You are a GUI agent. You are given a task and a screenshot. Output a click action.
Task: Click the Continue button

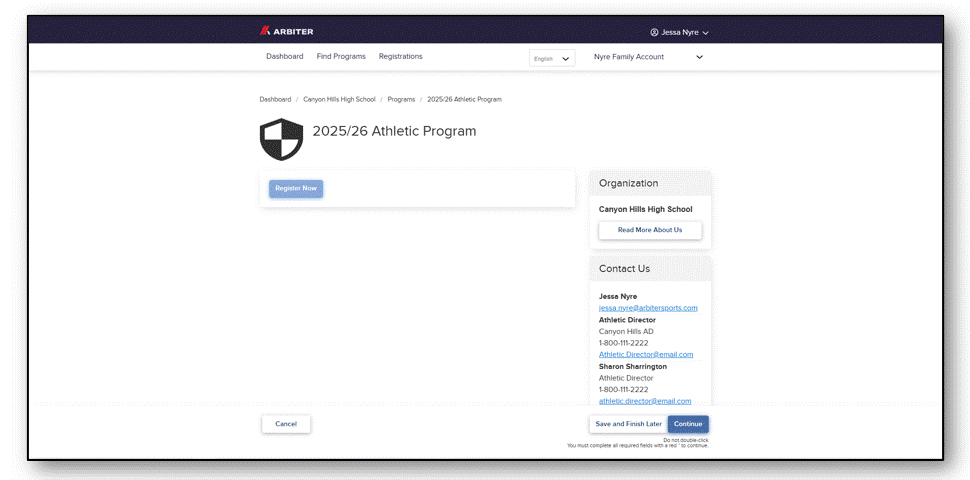(x=688, y=424)
